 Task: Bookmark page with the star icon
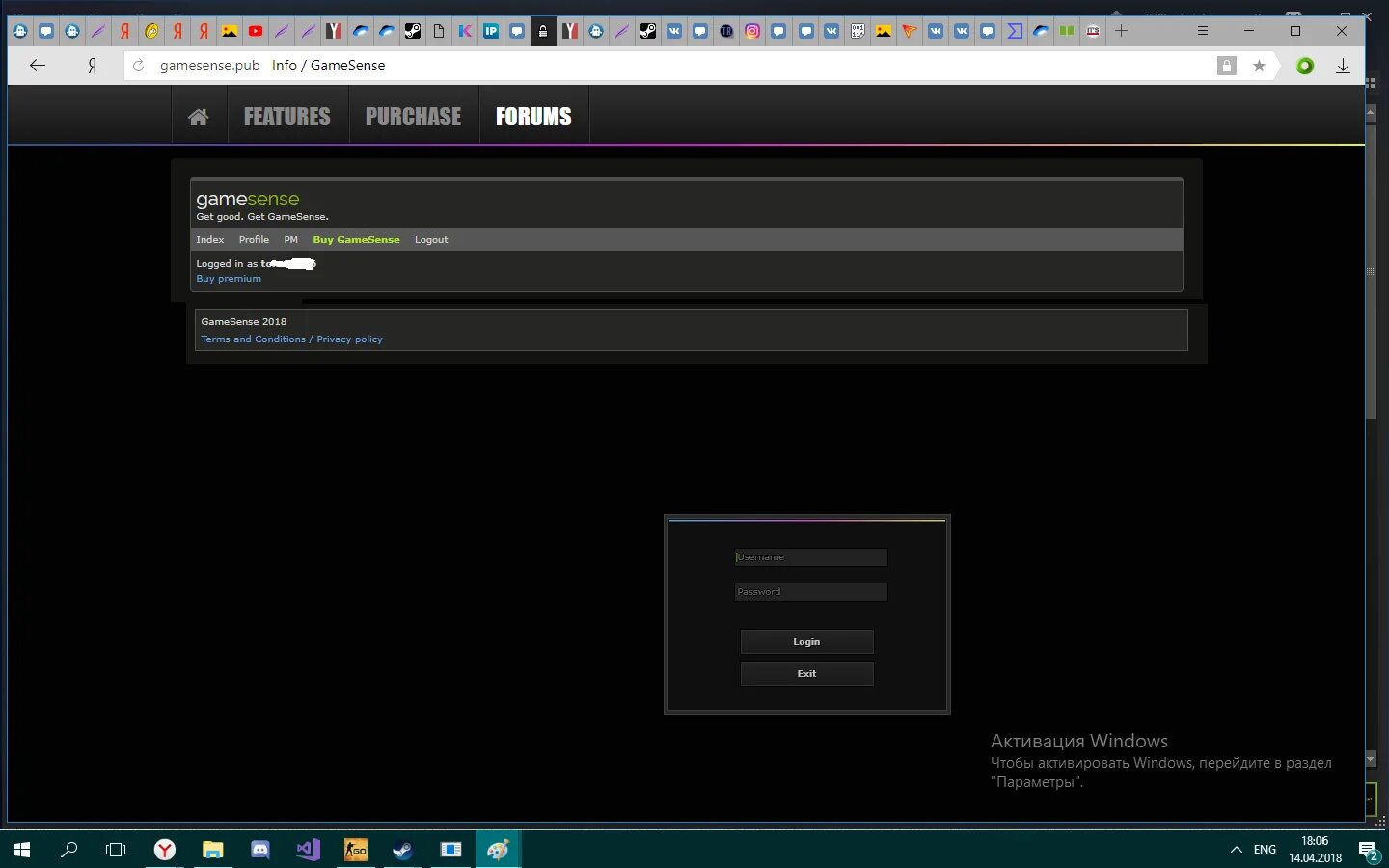tap(1259, 66)
